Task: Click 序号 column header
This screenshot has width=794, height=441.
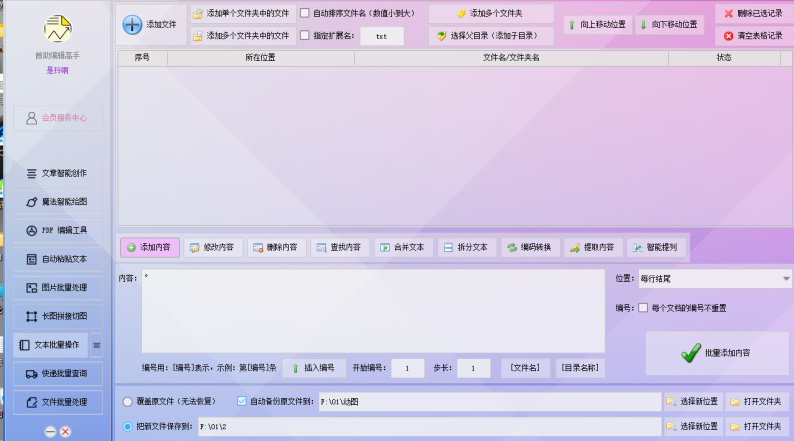Action: (x=142, y=58)
